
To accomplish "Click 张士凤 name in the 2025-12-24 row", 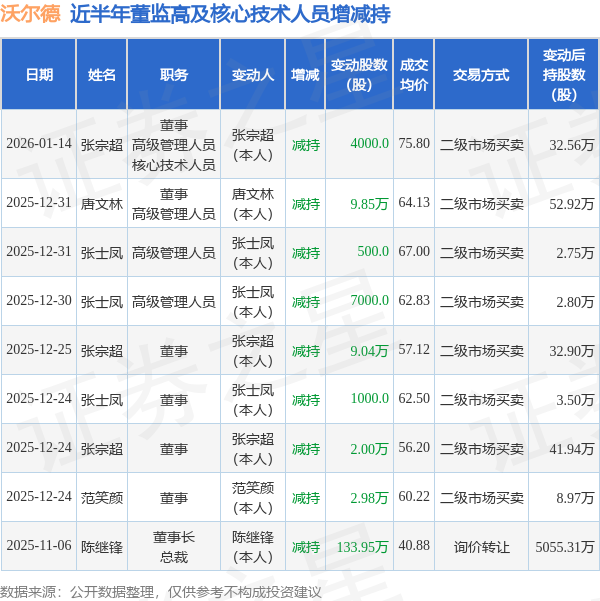I will click(102, 400).
